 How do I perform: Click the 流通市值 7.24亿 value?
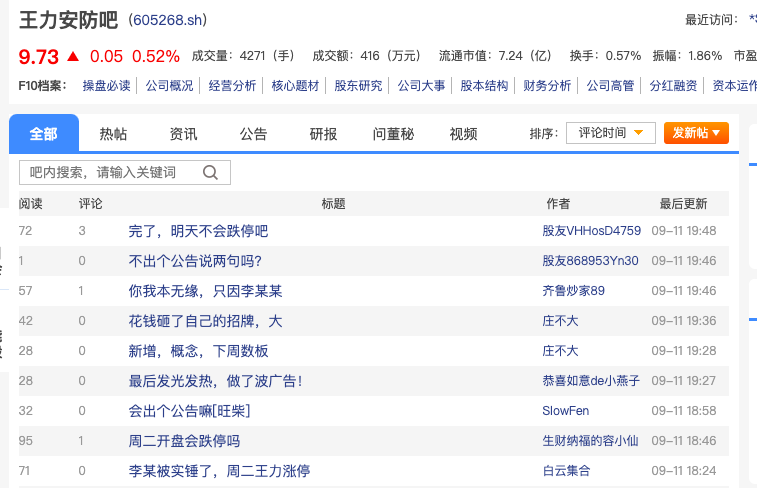(495, 56)
